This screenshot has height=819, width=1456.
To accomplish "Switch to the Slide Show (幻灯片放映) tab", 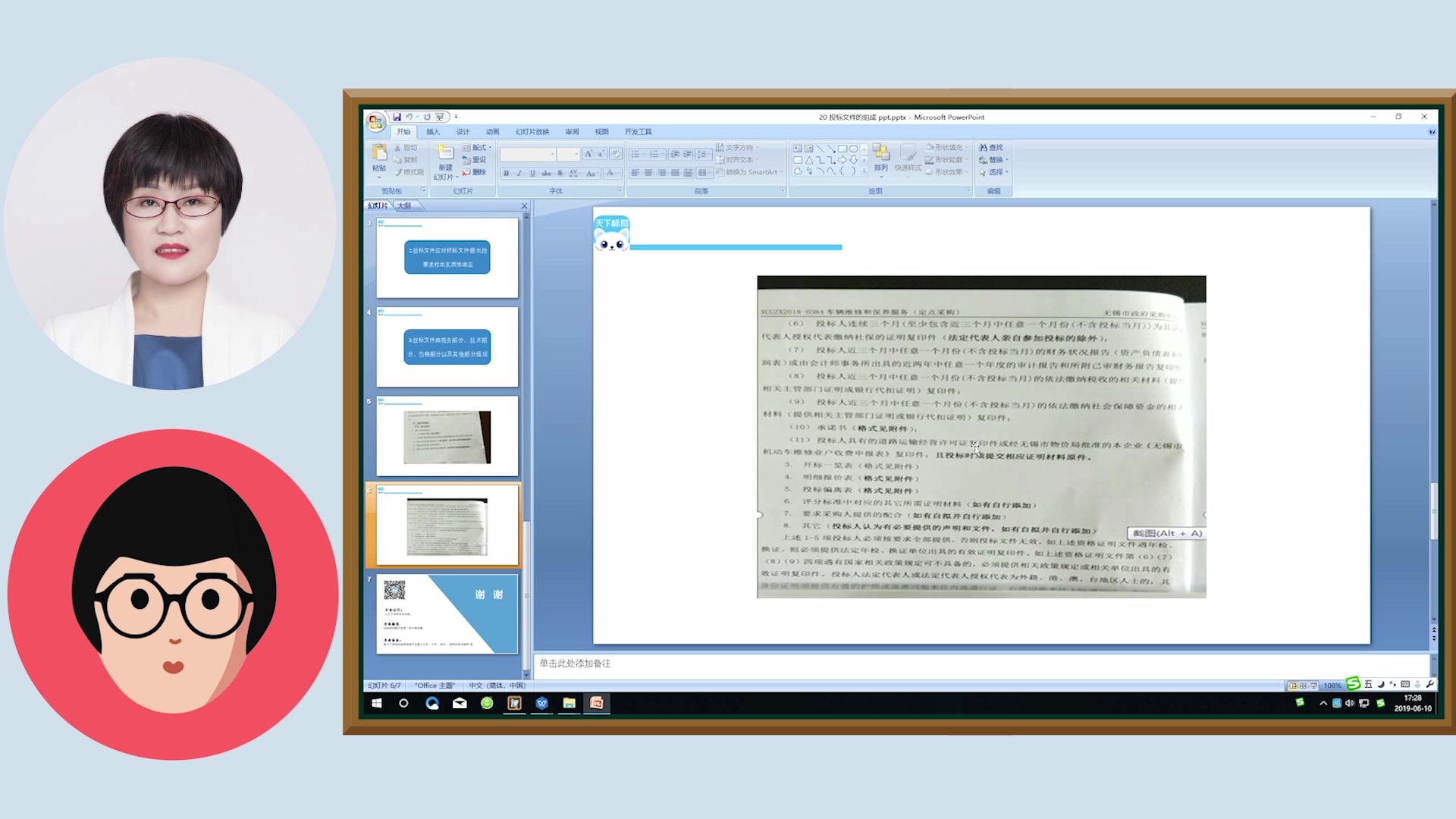I will click(532, 132).
